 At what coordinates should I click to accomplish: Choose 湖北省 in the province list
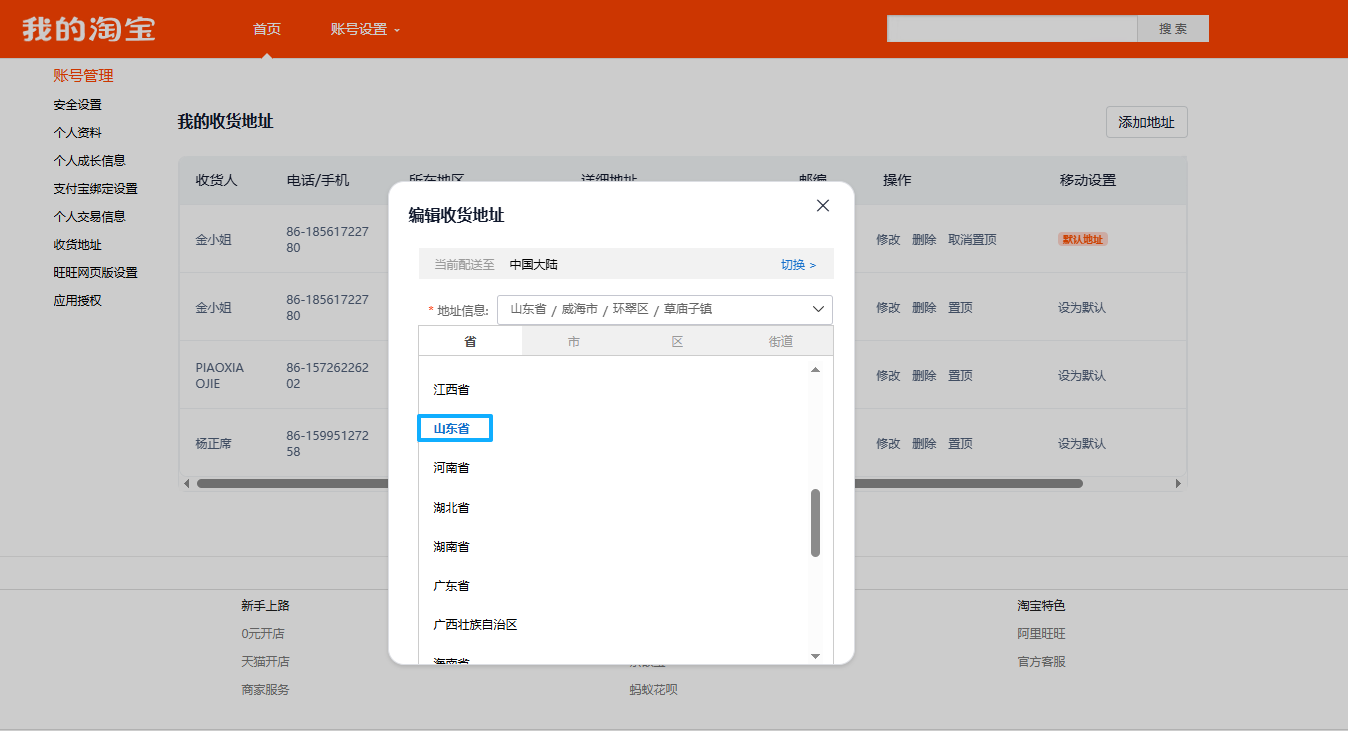pyautogui.click(x=451, y=507)
